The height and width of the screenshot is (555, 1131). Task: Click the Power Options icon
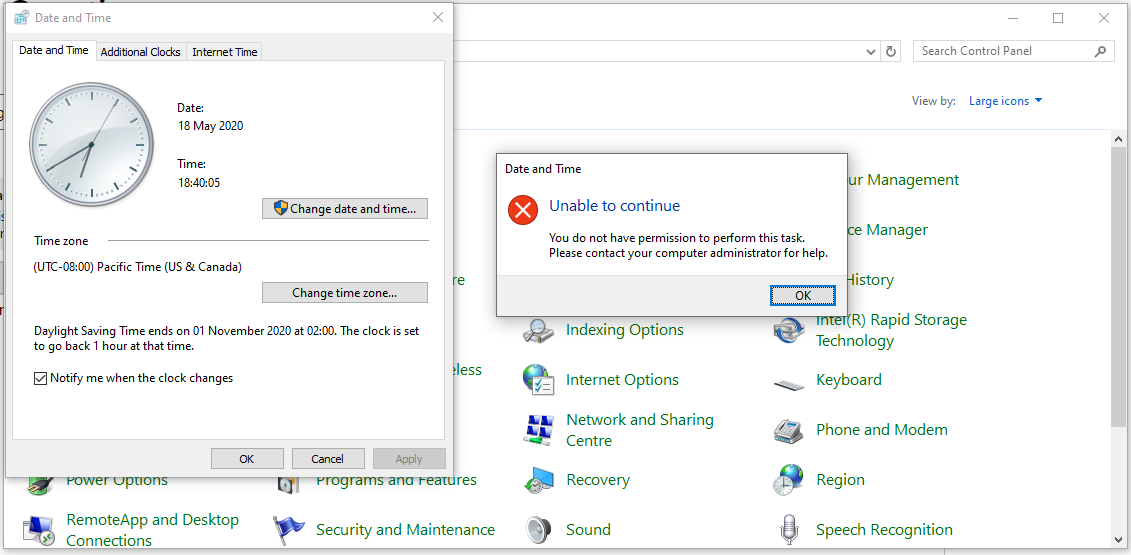pos(38,484)
